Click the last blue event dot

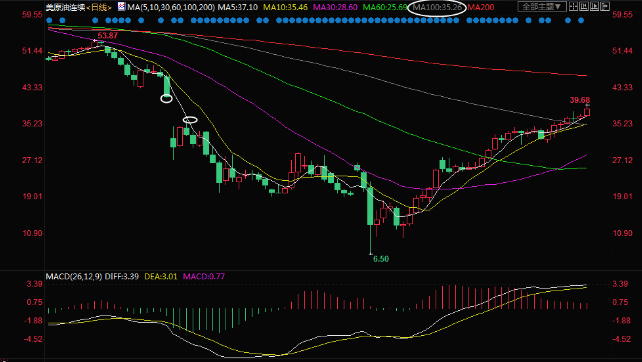click(581, 20)
